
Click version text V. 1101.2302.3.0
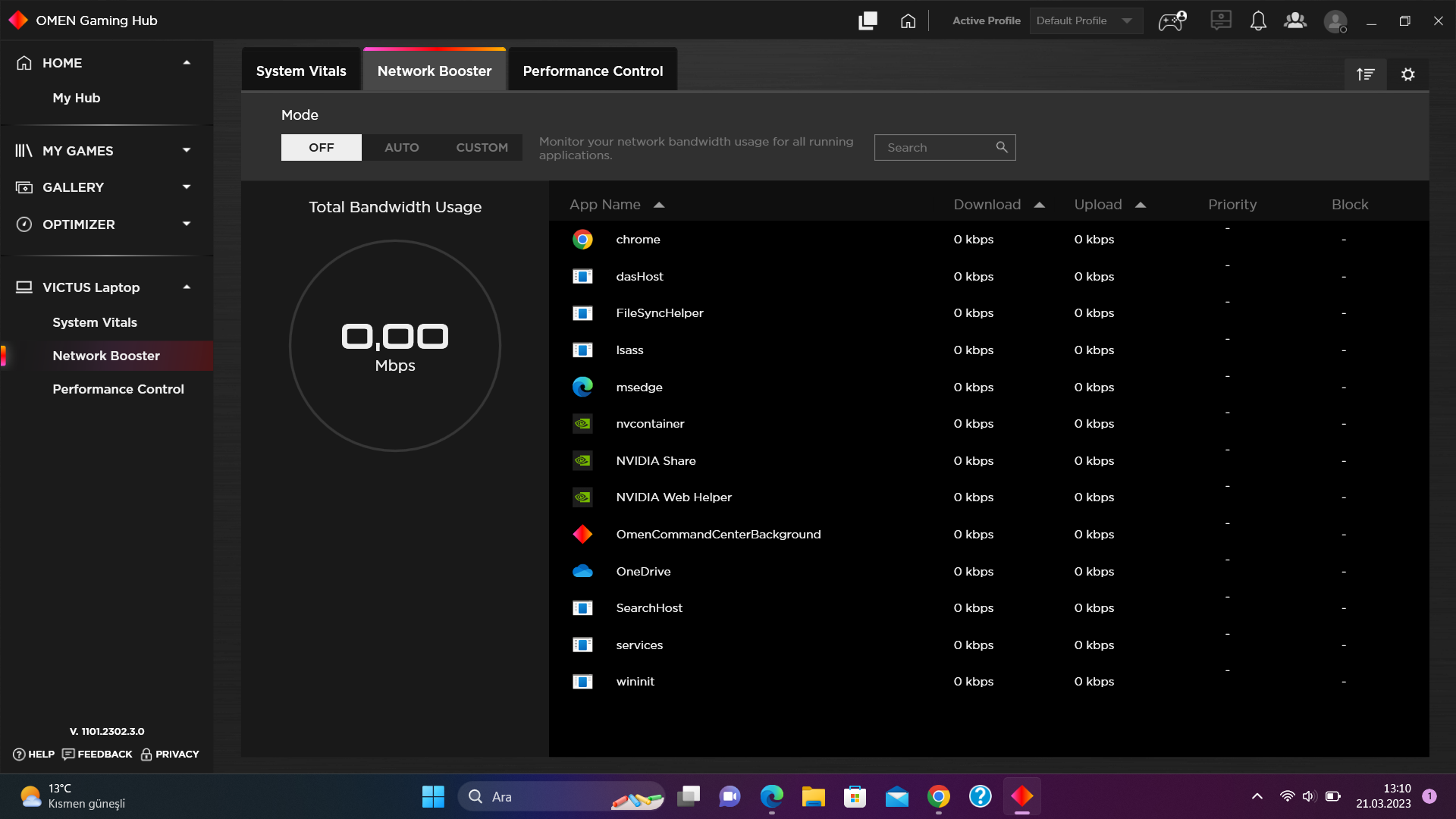click(x=107, y=732)
